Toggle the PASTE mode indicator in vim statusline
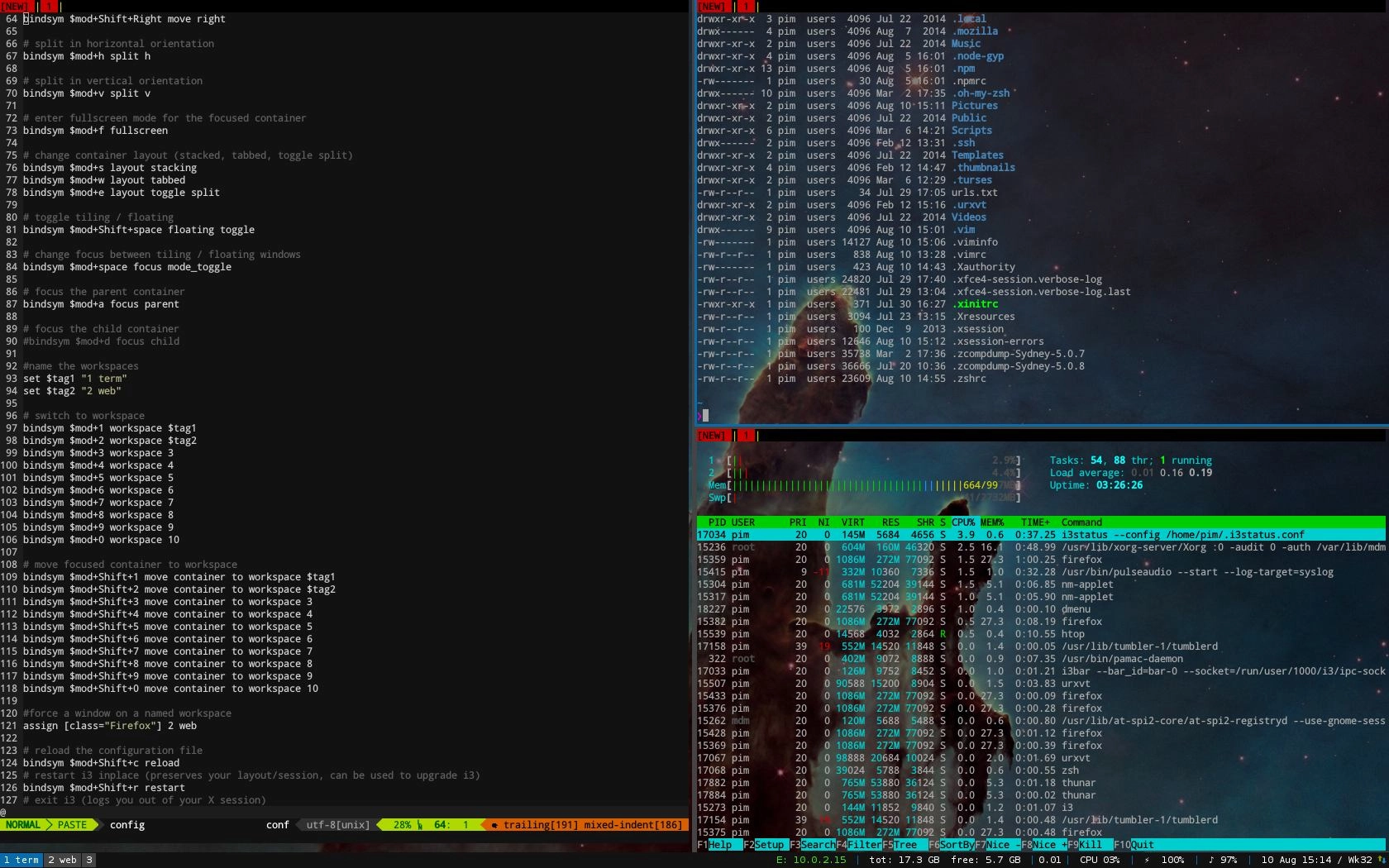 click(72, 825)
